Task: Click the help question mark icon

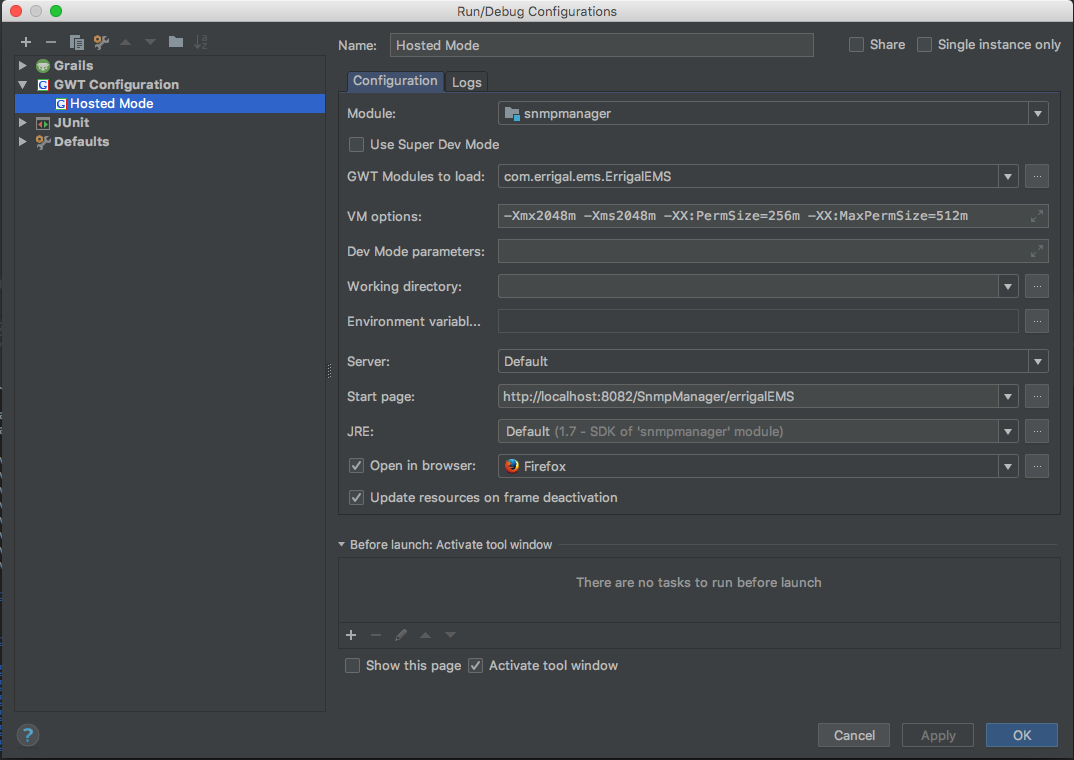Action: coord(27,735)
